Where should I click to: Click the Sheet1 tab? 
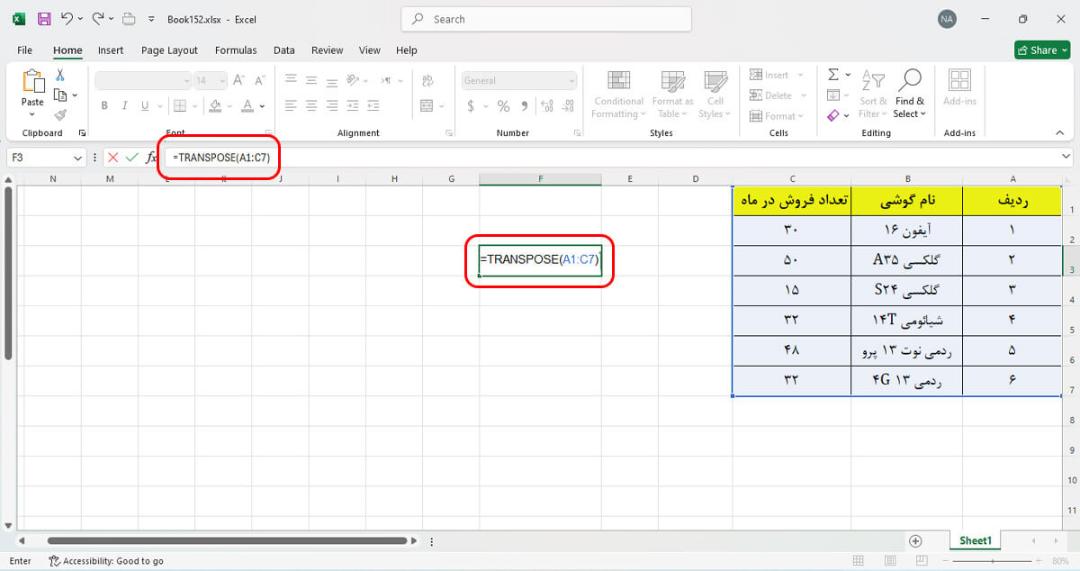click(x=975, y=541)
